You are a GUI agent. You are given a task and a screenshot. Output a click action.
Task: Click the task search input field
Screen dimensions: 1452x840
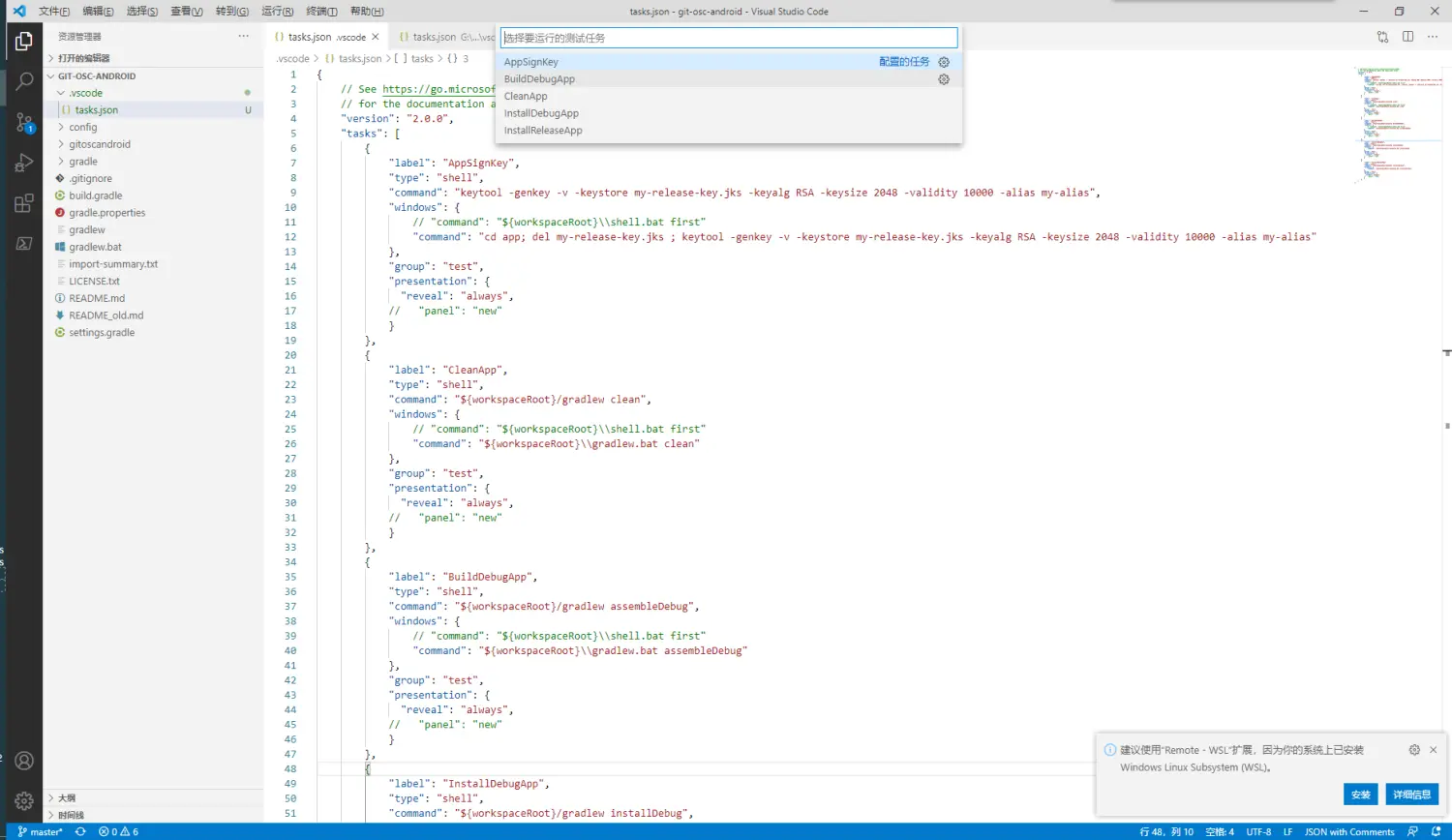click(x=728, y=38)
